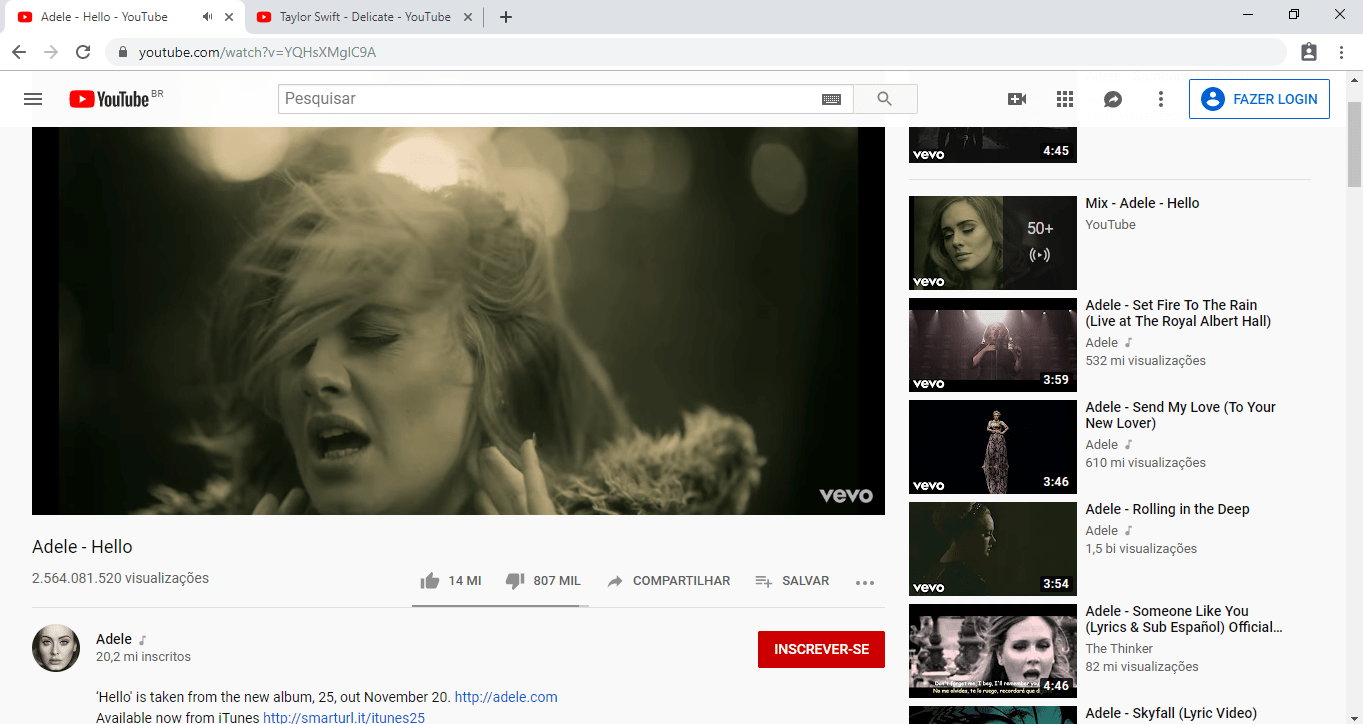Mute the Adele tab audio speaker icon
Viewport: 1363px width, 724px height.
click(x=207, y=17)
